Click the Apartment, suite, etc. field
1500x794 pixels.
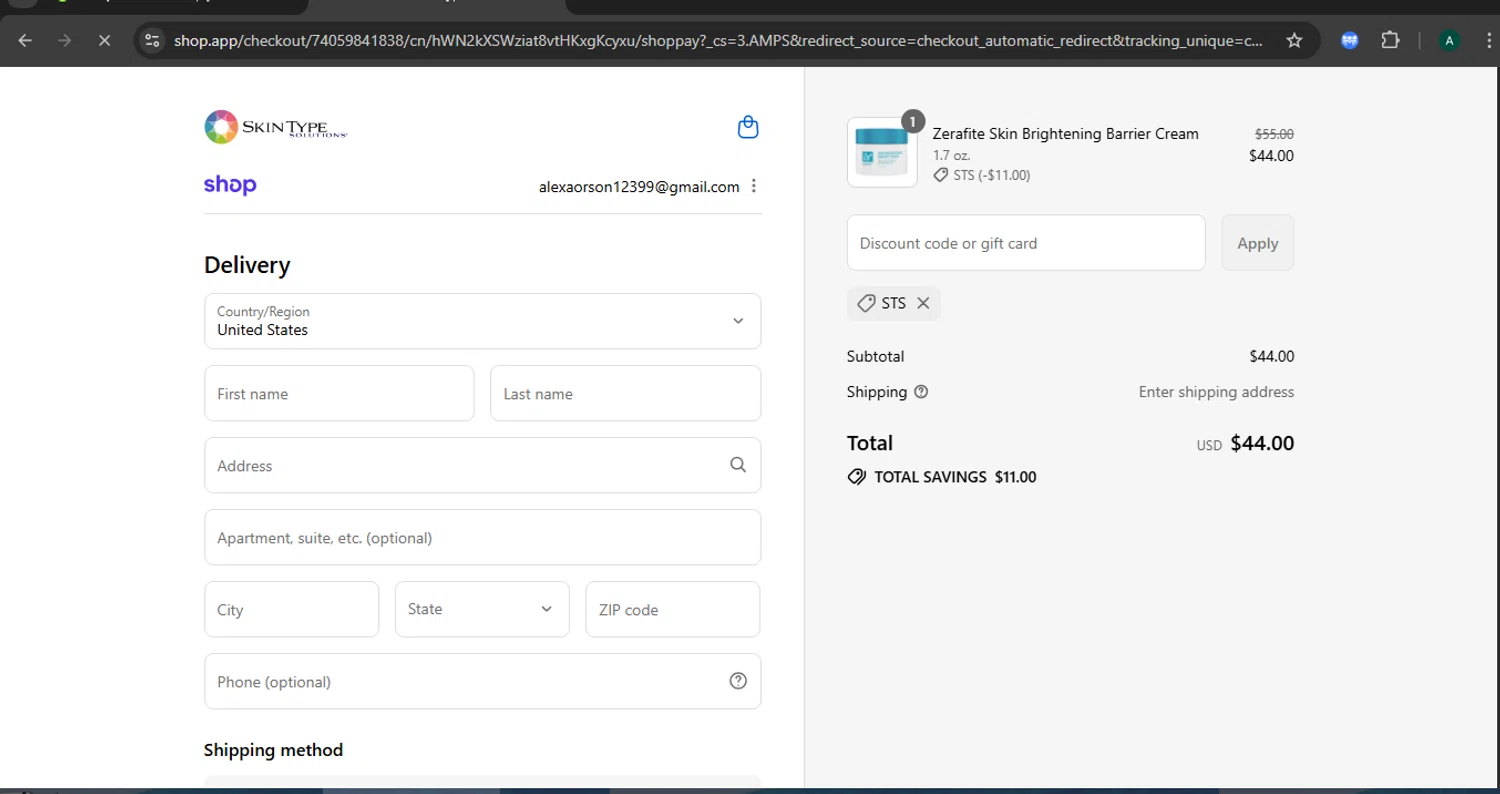click(x=483, y=537)
